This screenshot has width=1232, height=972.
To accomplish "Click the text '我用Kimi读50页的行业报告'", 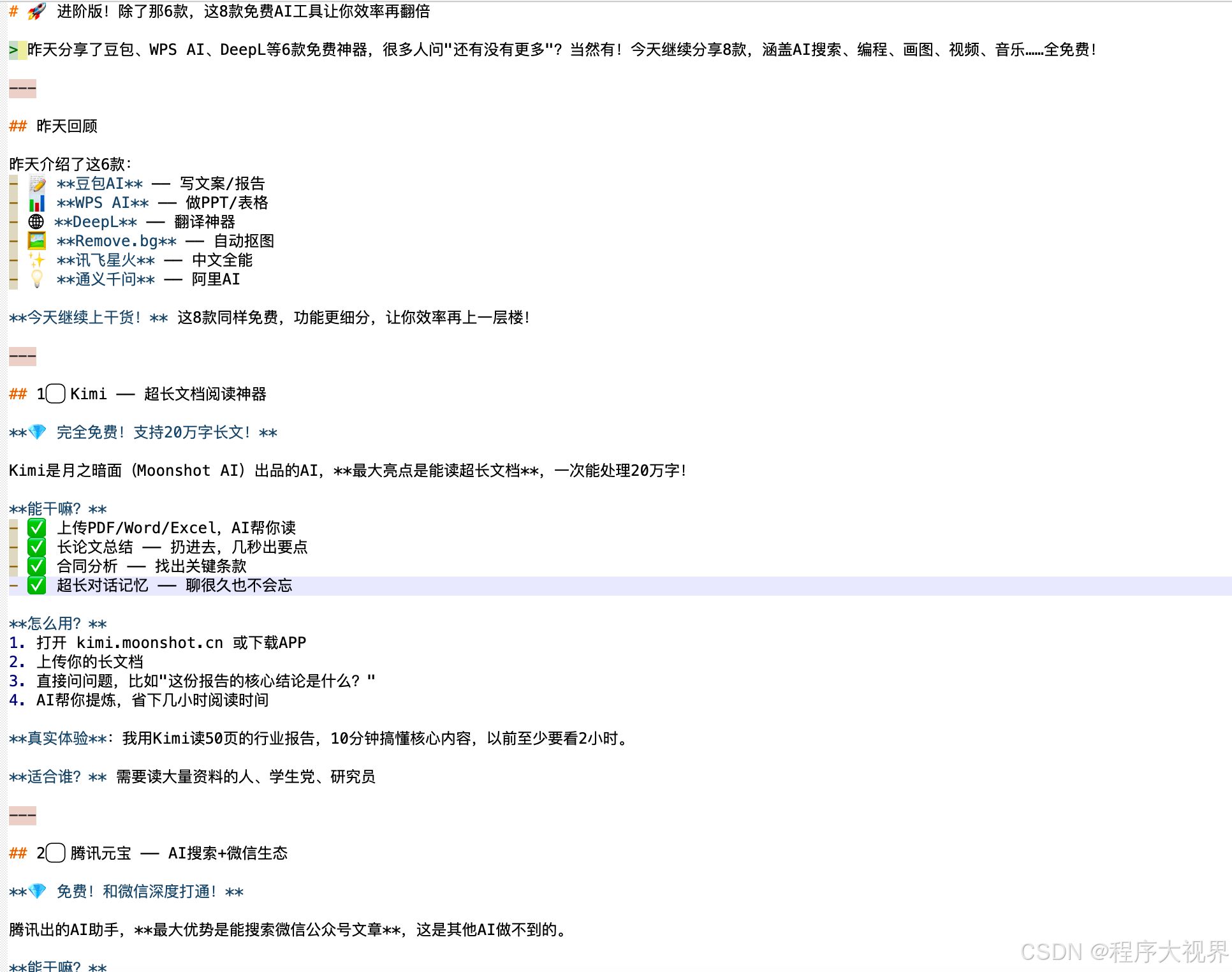I will click(x=219, y=739).
